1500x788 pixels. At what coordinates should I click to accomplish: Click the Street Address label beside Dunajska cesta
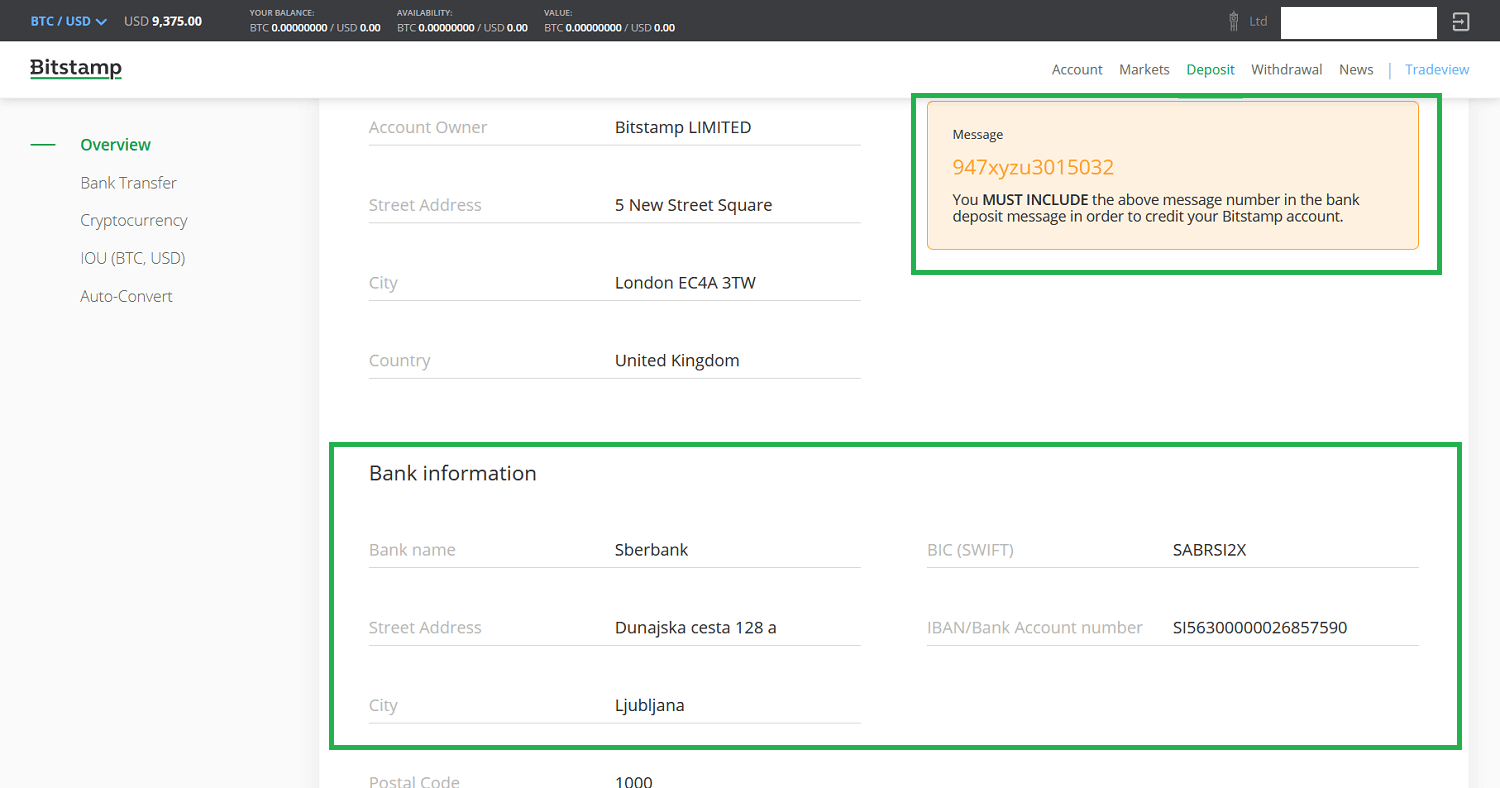pyautogui.click(x=425, y=628)
